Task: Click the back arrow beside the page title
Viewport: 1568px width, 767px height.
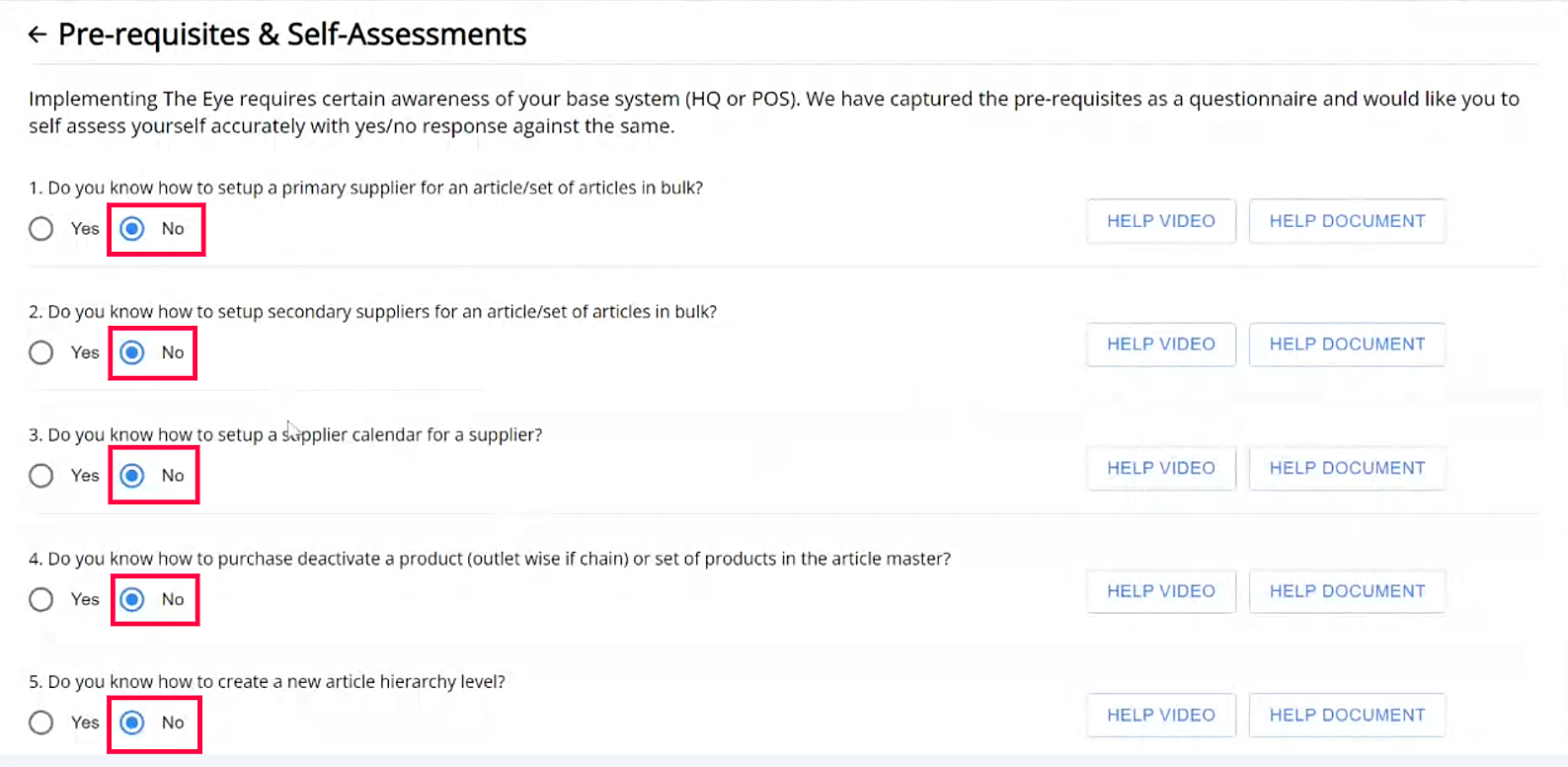Action: [38, 36]
